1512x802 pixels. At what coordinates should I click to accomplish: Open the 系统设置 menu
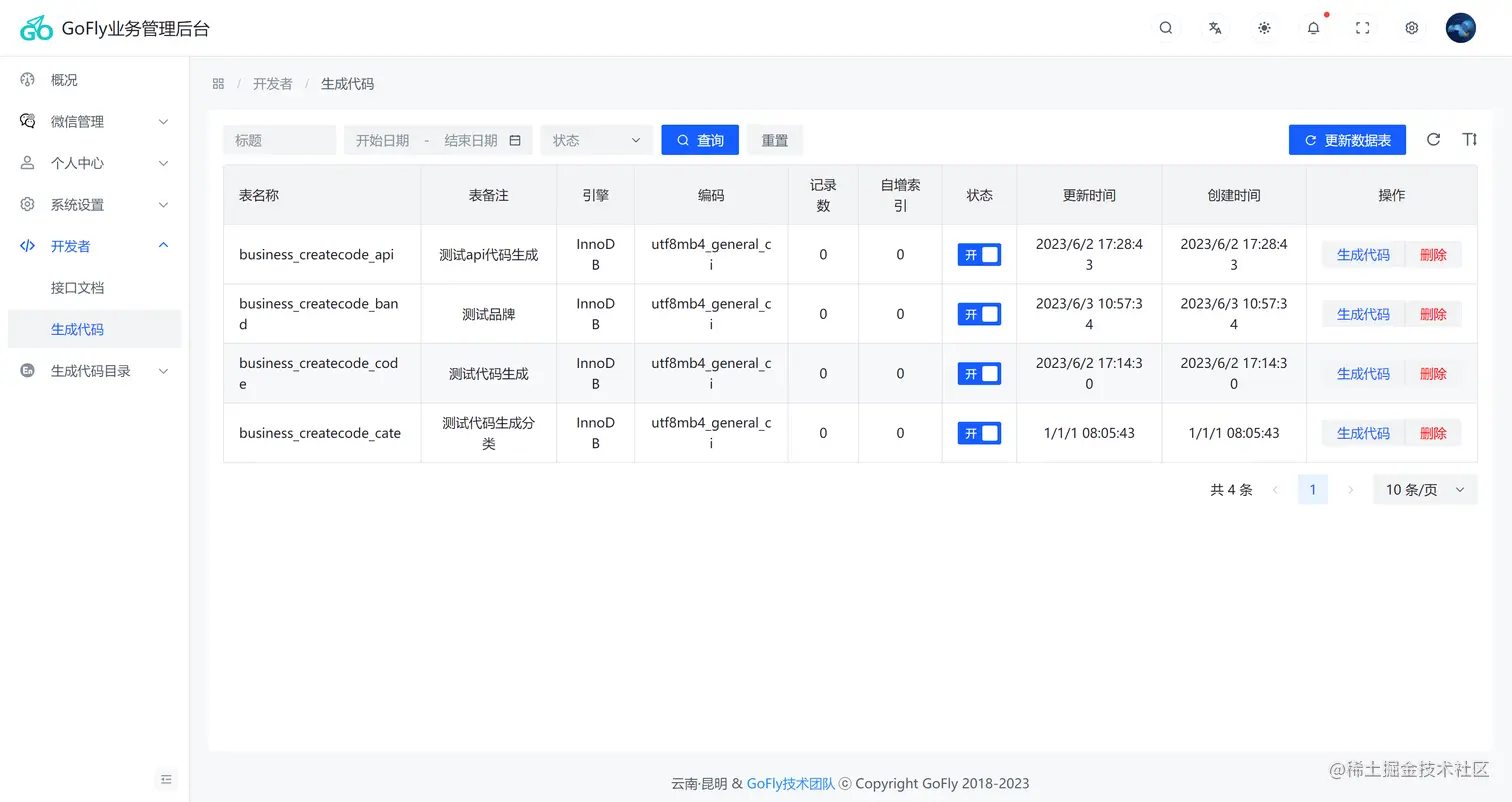95,205
